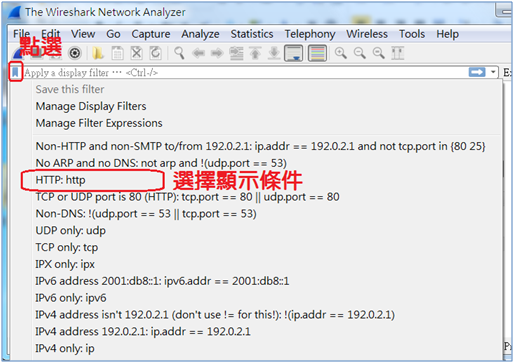Zoom in on packet text

[341, 53]
